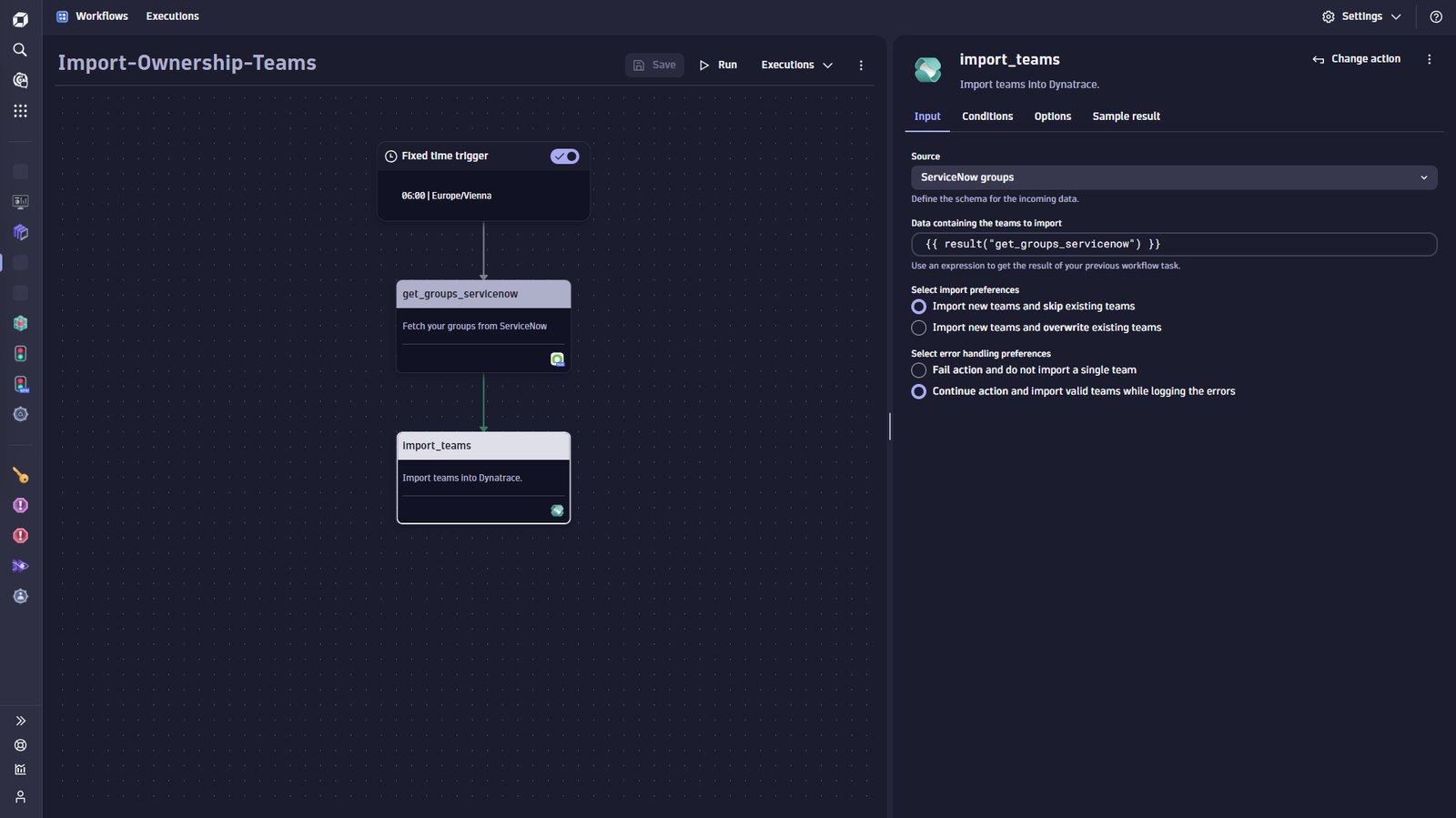Open the Source ServiceNow groups dropdown
Viewport: 1456px width, 818px height.
[1174, 177]
